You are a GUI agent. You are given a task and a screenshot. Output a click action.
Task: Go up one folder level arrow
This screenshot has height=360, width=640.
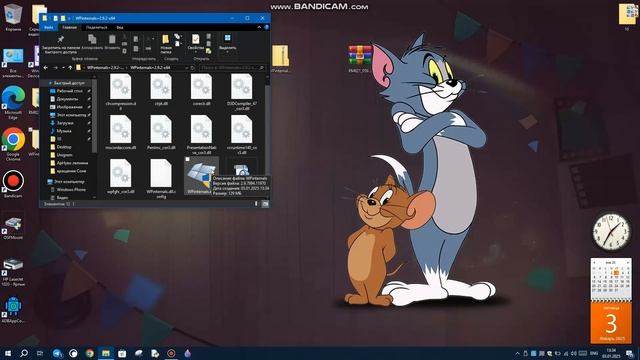(x=70, y=68)
